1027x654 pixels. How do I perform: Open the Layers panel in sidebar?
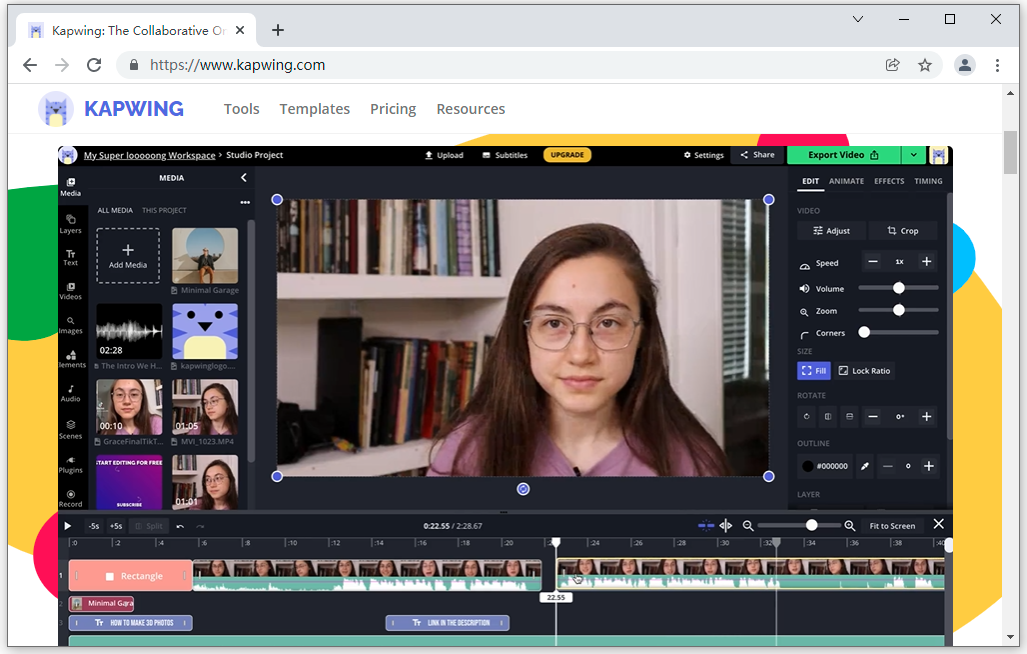pyautogui.click(x=70, y=223)
